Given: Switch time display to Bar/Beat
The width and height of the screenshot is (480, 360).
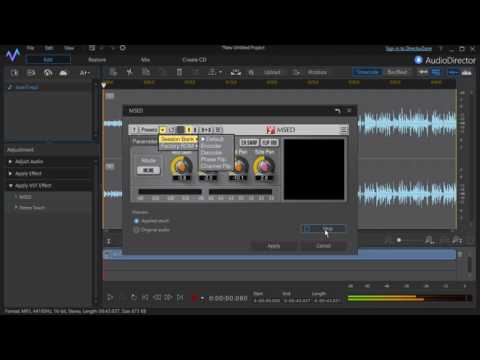Looking at the screenshot, I should (x=397, y=72).
